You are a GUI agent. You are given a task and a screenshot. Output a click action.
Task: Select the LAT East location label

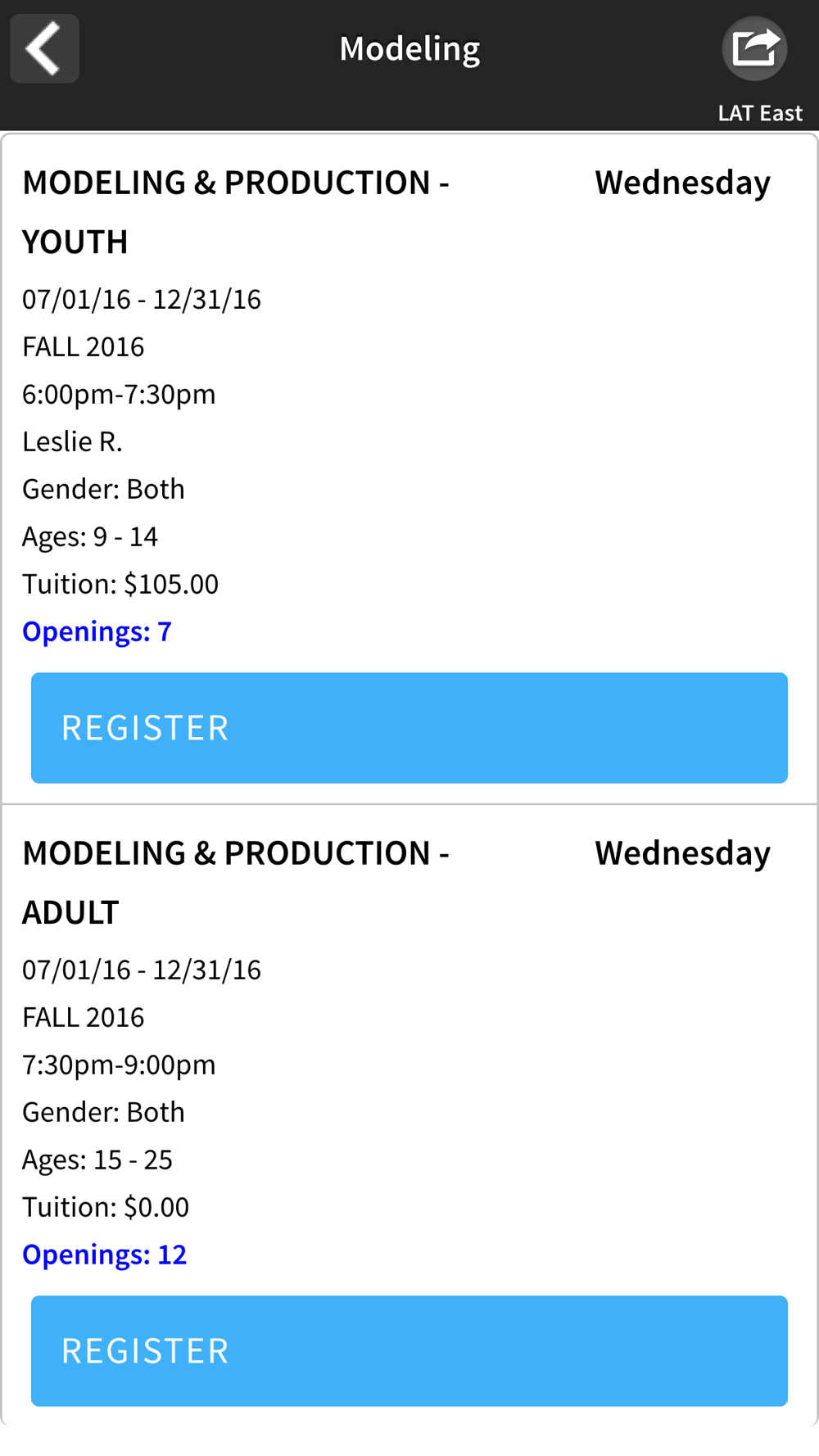759,113
